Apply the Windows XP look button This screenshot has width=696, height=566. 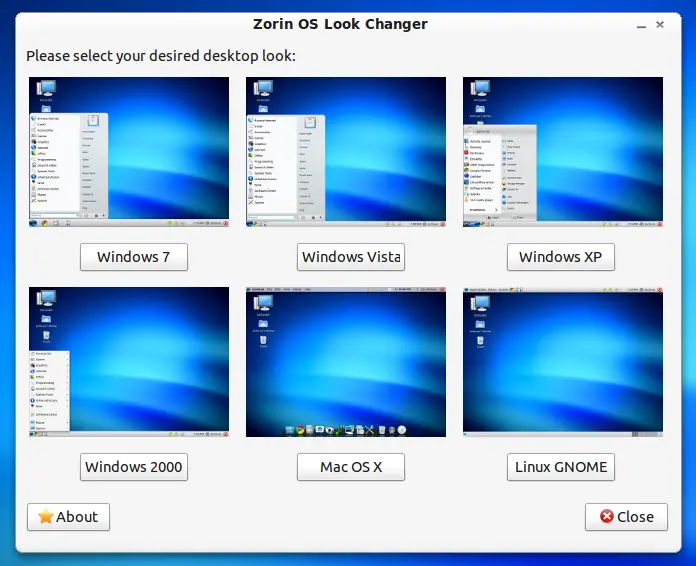[x=561, y=257]
